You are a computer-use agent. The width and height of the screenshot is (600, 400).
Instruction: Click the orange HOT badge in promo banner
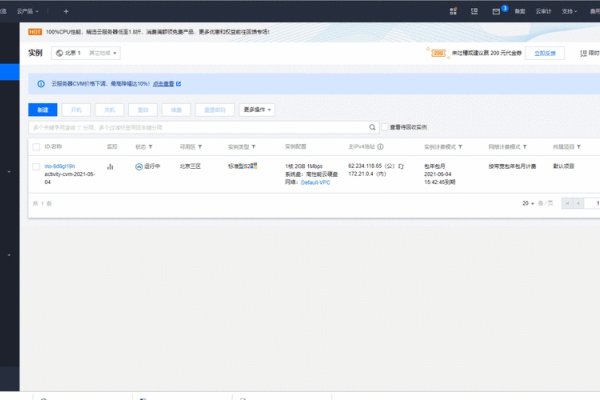35,32
